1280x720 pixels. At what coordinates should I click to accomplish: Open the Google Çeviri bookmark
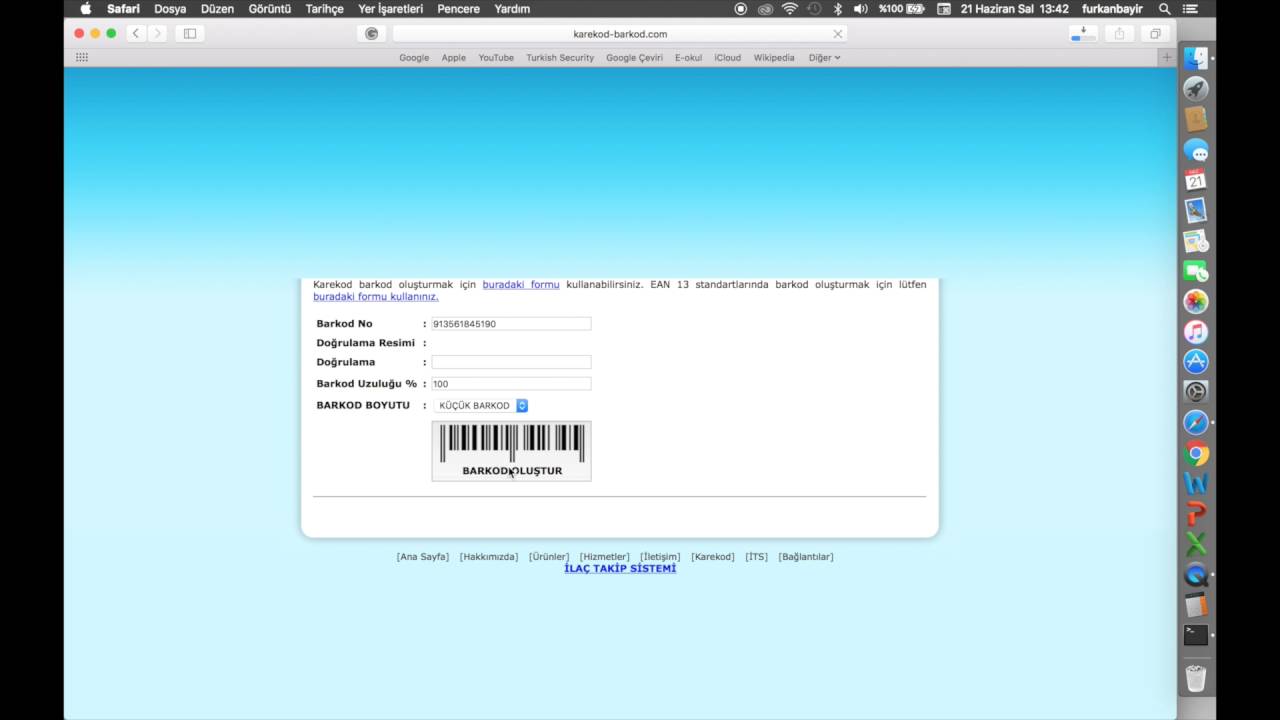(634, 58)
